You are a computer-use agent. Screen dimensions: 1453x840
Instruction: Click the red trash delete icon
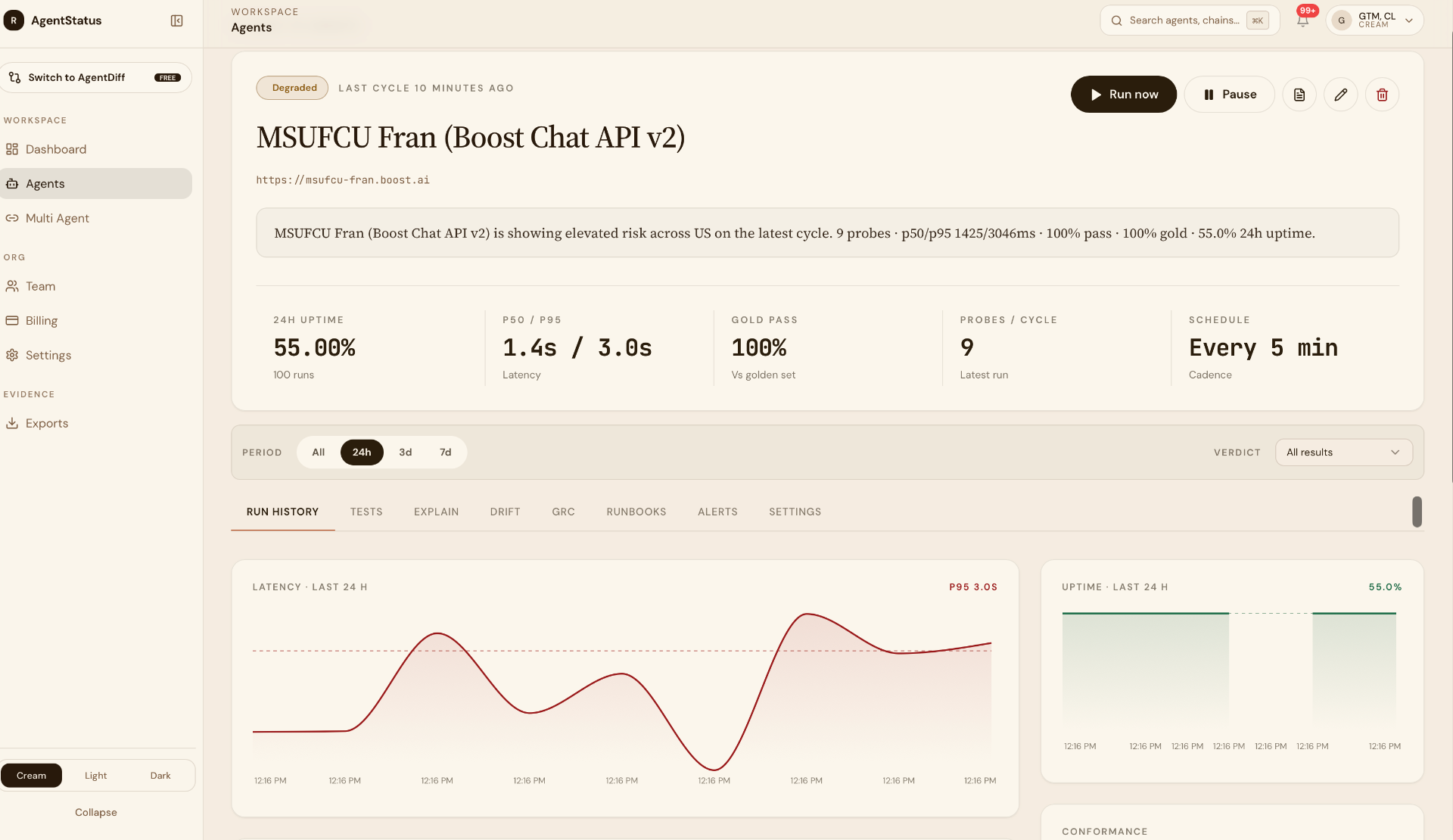pos(1382,95)
